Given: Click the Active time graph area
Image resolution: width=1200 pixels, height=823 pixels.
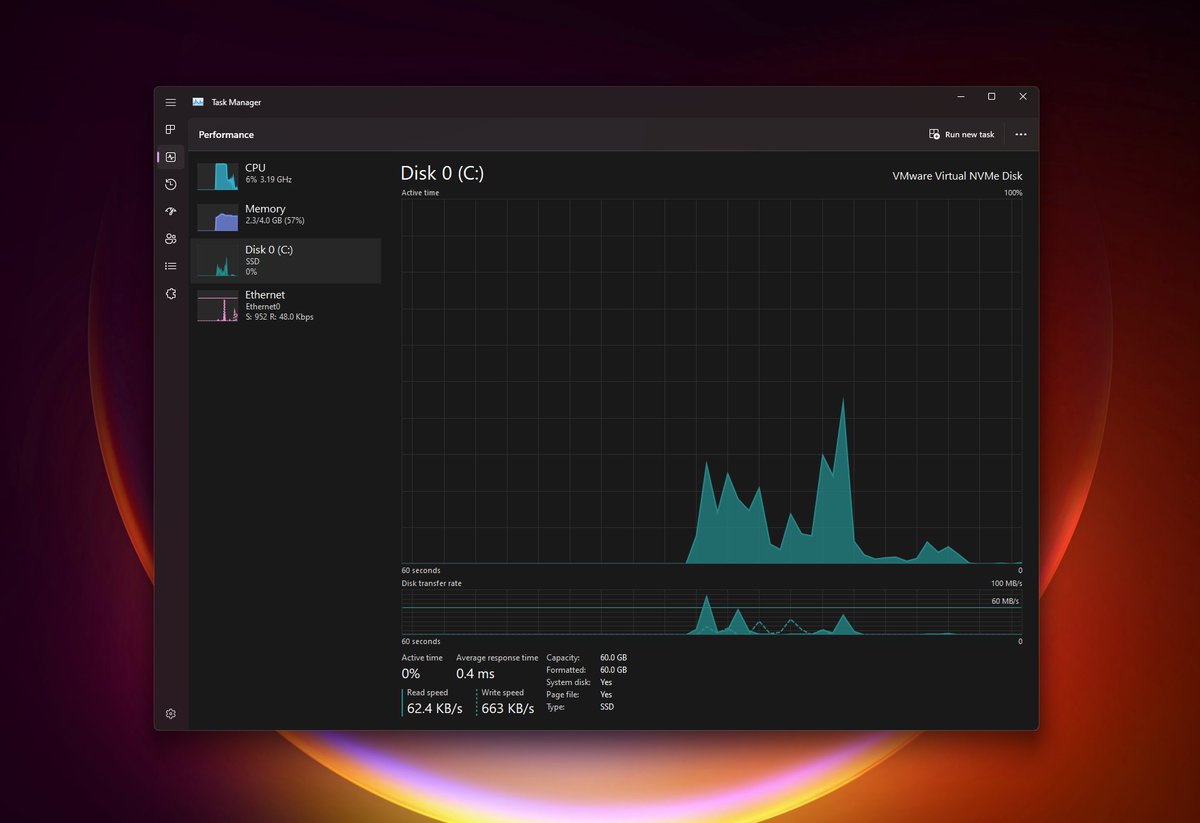Looking at the screenshot, I should click(712, 381).
